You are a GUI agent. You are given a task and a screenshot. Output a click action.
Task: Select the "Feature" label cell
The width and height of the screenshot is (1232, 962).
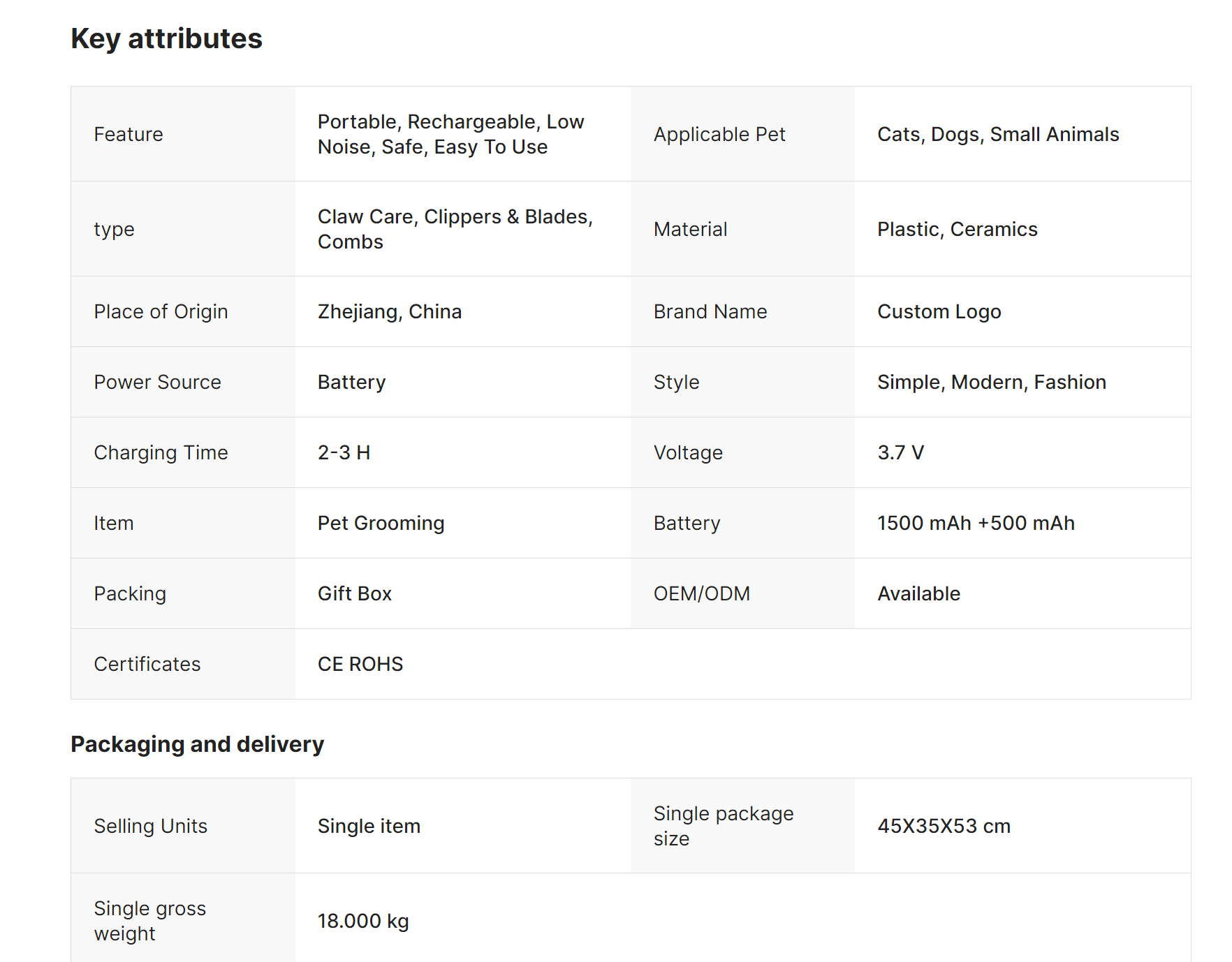point(129,134)
